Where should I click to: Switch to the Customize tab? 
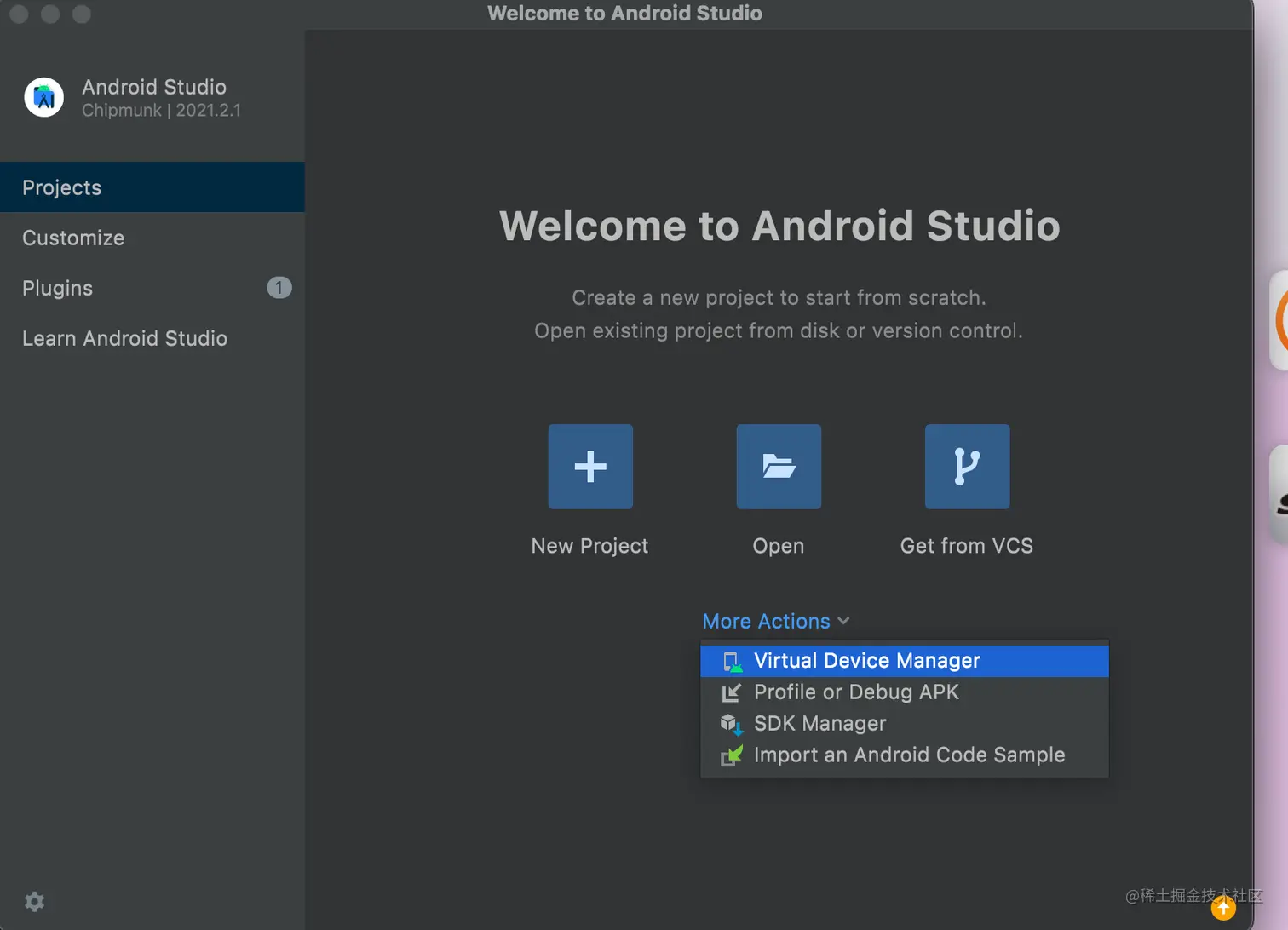(x=152, y=238)
